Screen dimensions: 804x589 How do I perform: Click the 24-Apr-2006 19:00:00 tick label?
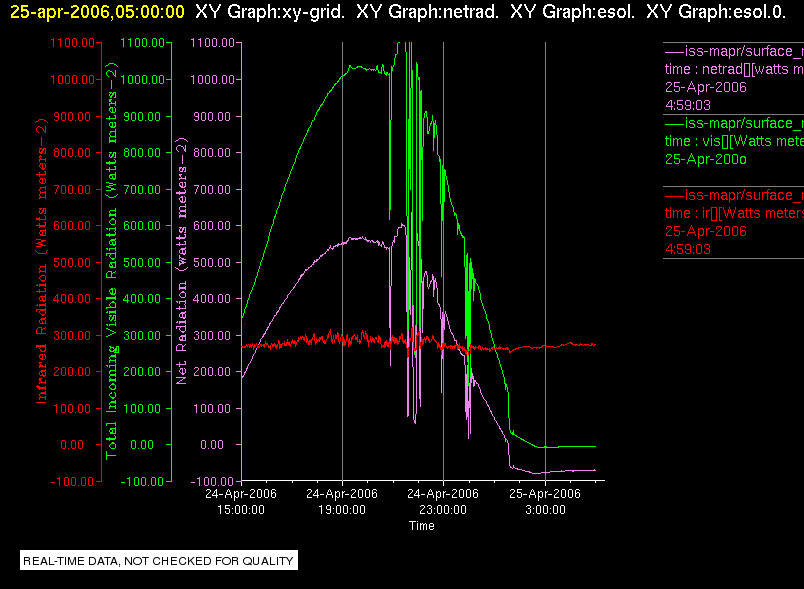(x=342, y=502)
